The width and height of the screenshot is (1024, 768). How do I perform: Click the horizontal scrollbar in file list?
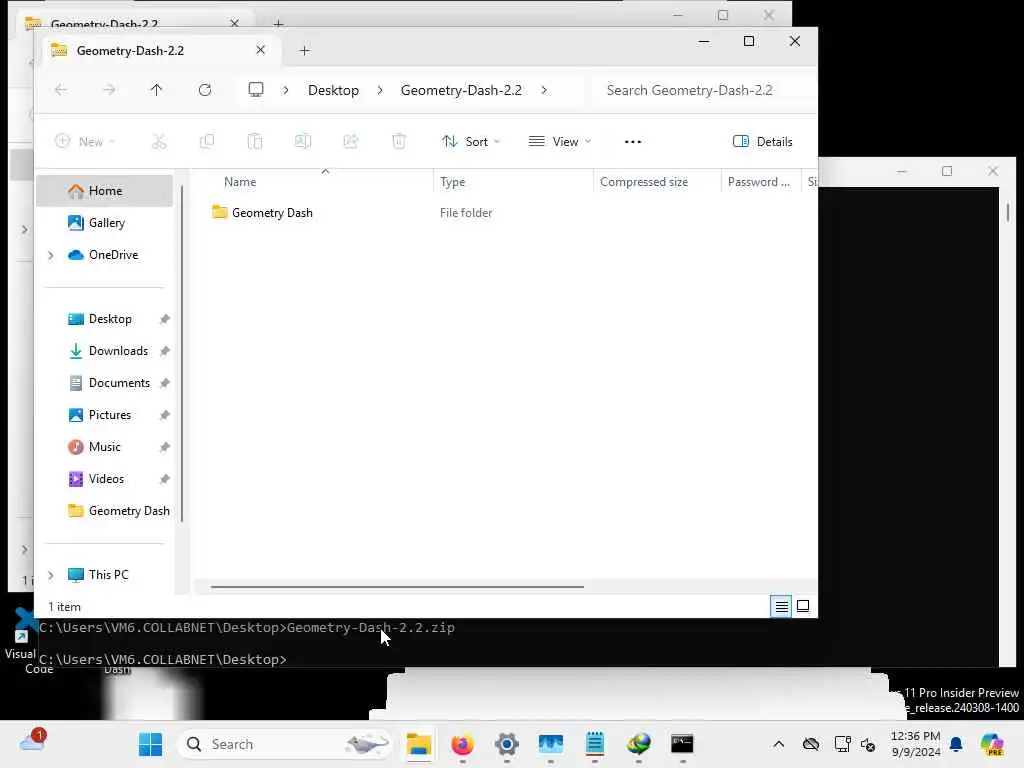coord(397,586)
